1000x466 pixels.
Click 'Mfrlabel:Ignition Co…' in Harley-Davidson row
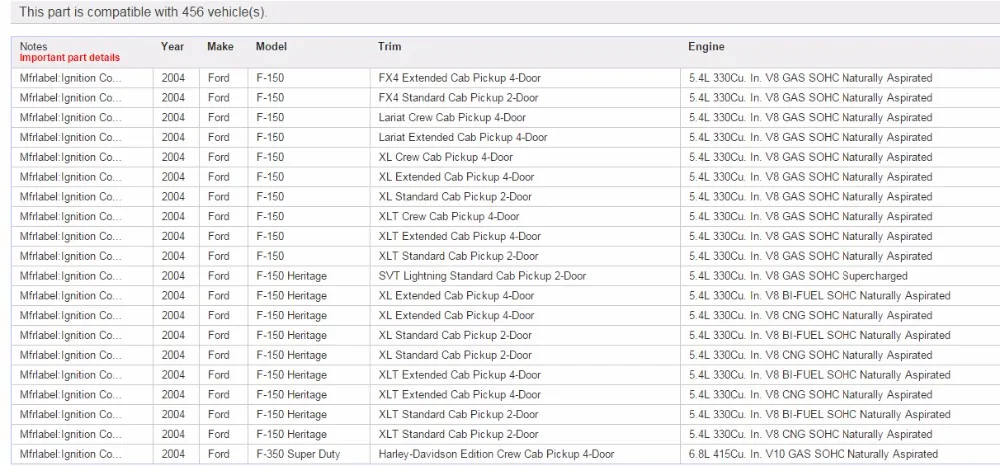tap(70, 455)
